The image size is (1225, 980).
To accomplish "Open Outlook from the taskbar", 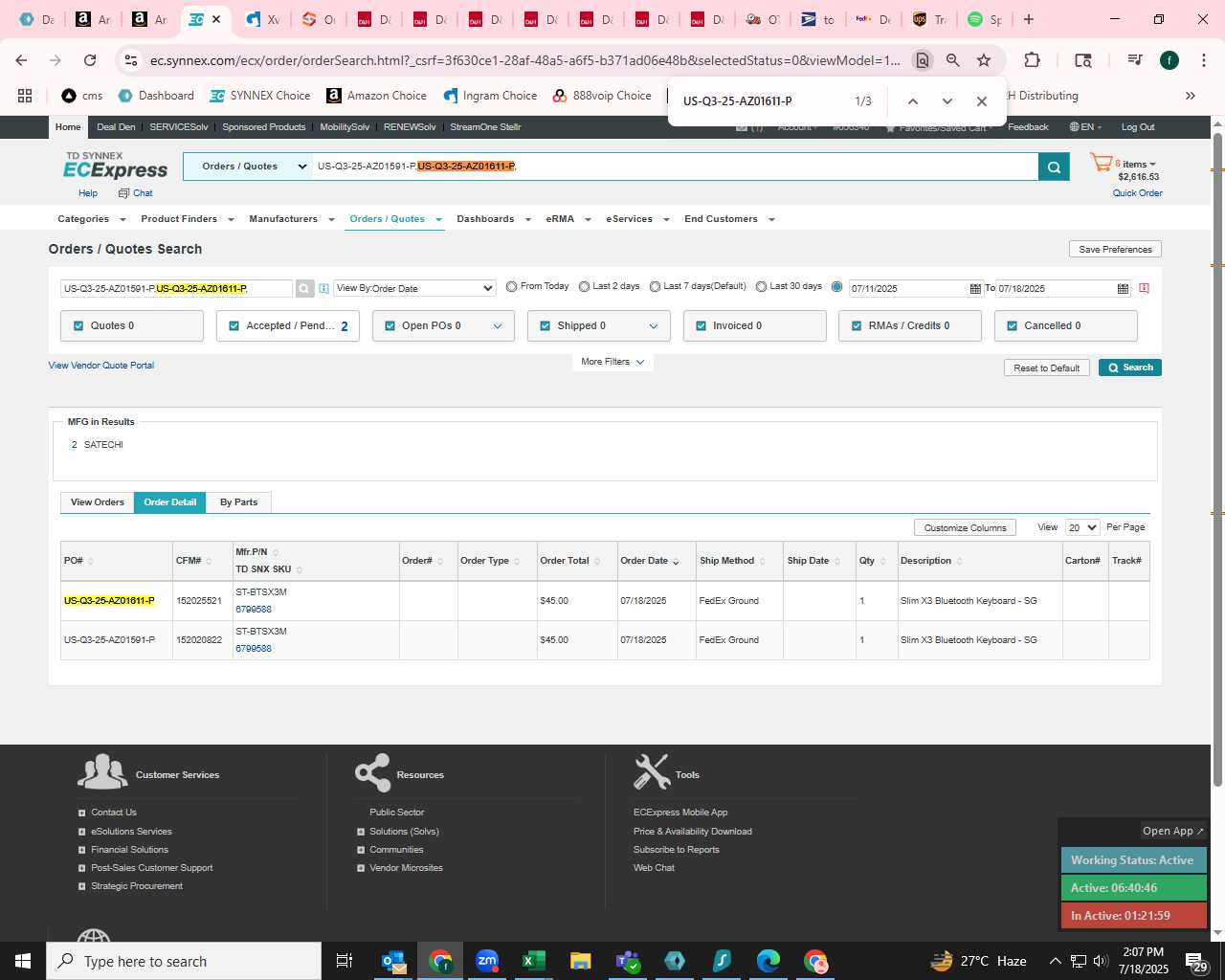I will [x=393, y=961].
